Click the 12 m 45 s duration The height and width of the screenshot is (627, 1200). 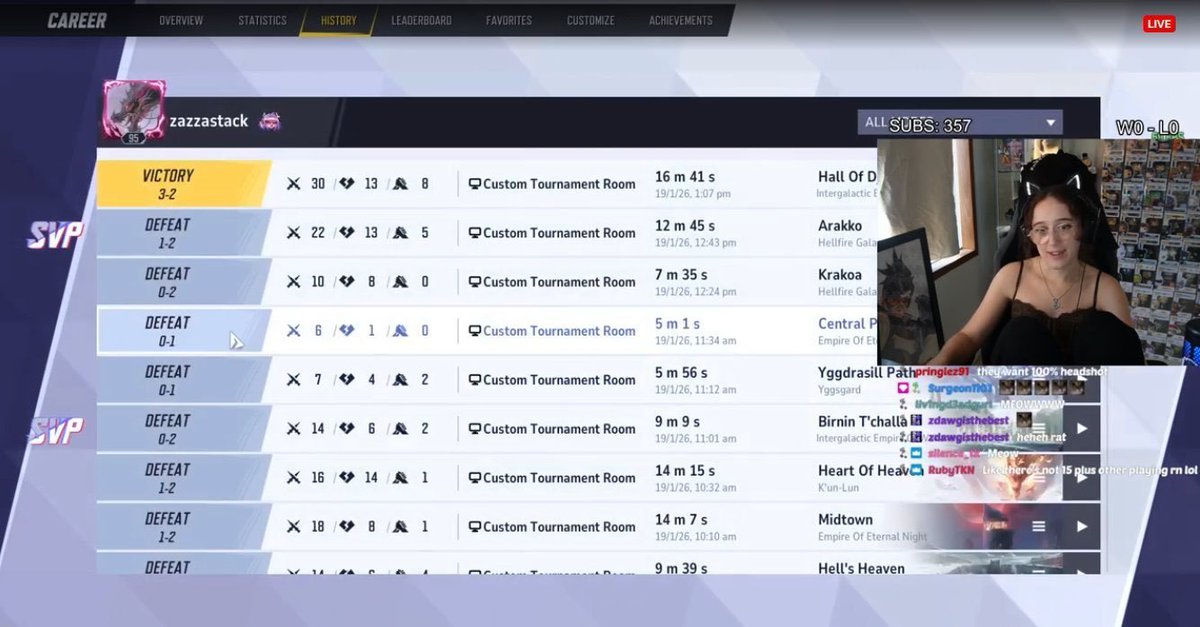click(685, 226)
